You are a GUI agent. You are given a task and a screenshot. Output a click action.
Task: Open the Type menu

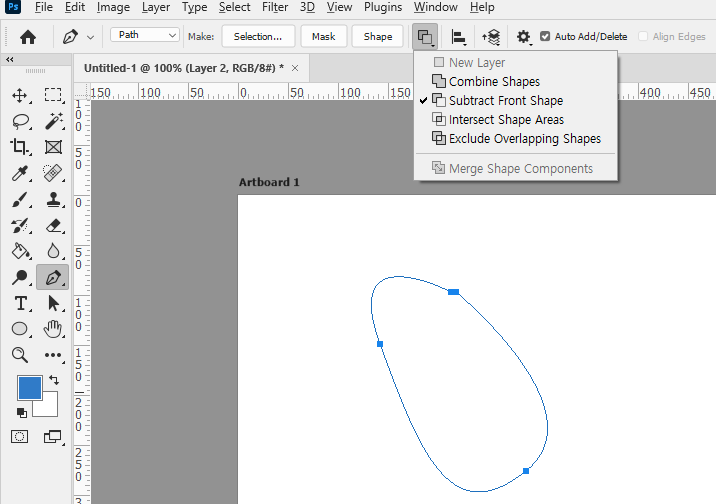(x=195, y=7)
